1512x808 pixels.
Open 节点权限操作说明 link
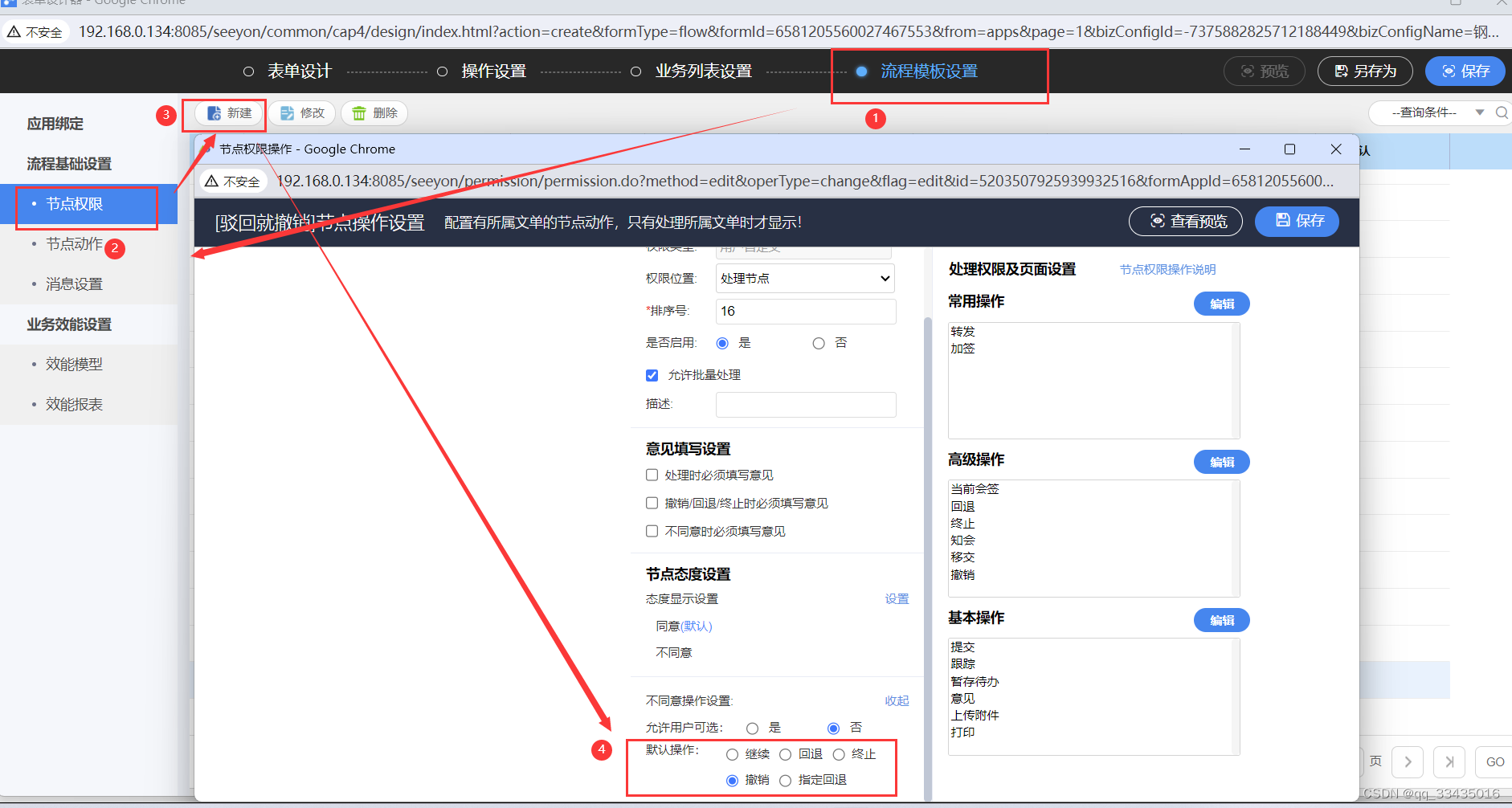tap(1167, 270)
